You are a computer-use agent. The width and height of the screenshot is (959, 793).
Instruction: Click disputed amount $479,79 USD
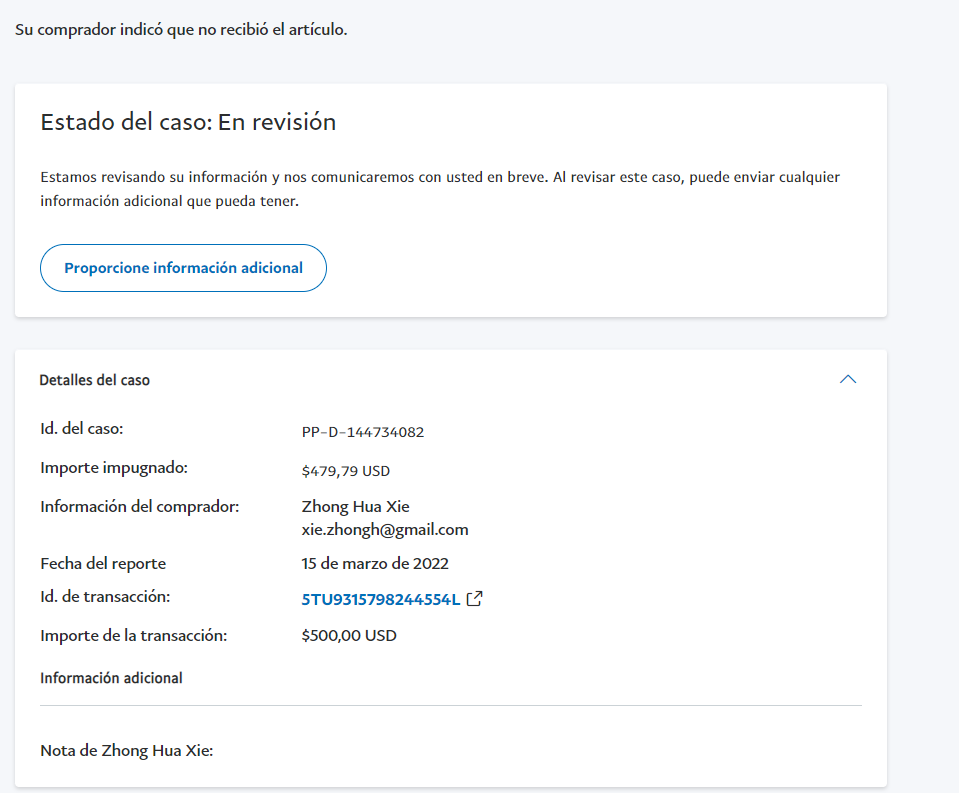click(346, 471)
